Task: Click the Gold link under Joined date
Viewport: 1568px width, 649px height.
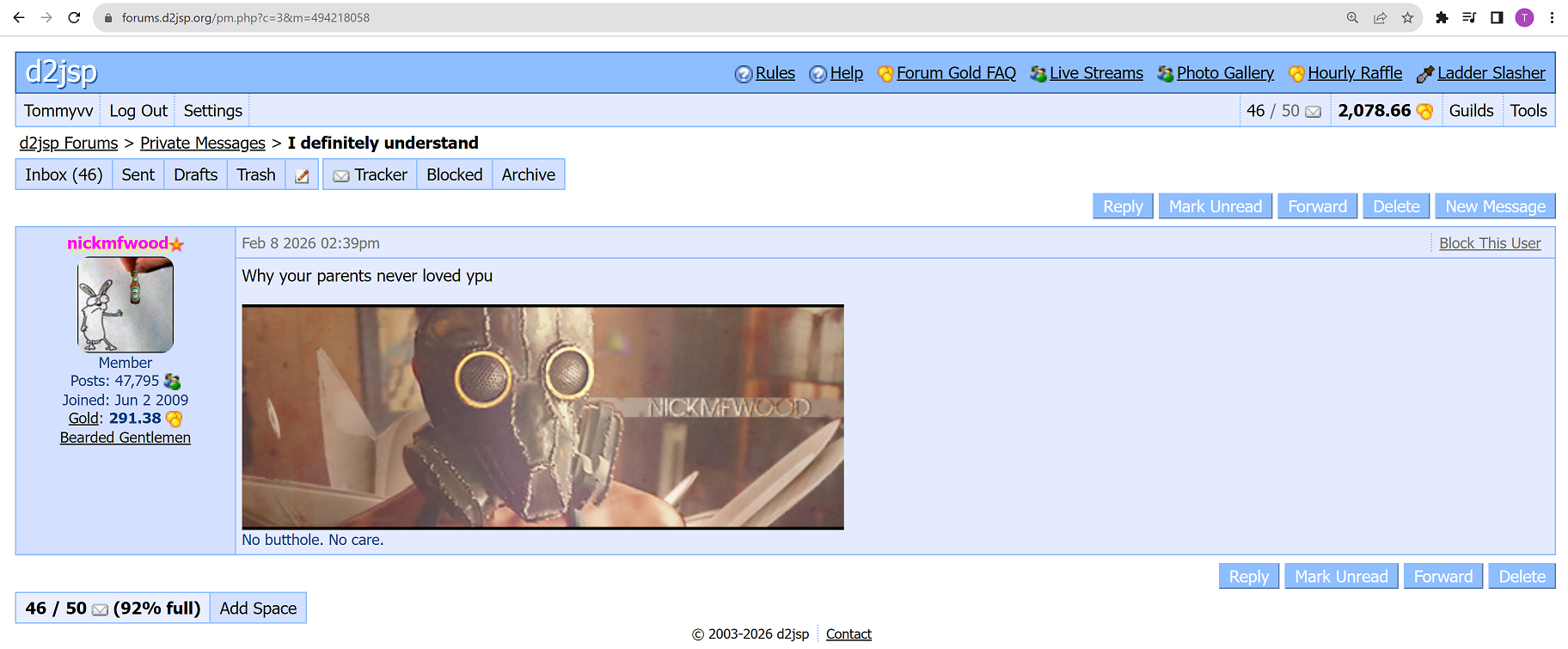Action: (83, 419)
